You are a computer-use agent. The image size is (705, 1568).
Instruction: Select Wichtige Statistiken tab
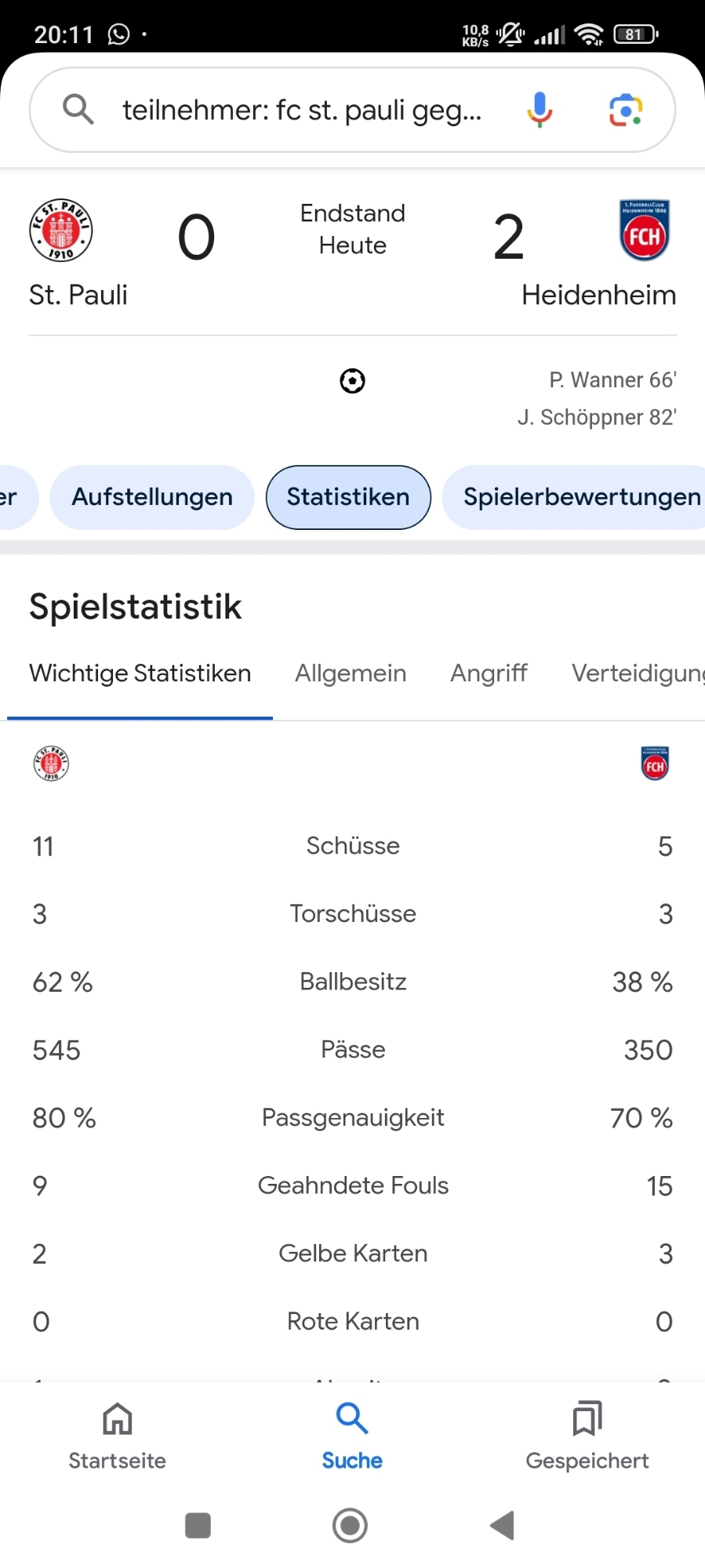point(140,673)
